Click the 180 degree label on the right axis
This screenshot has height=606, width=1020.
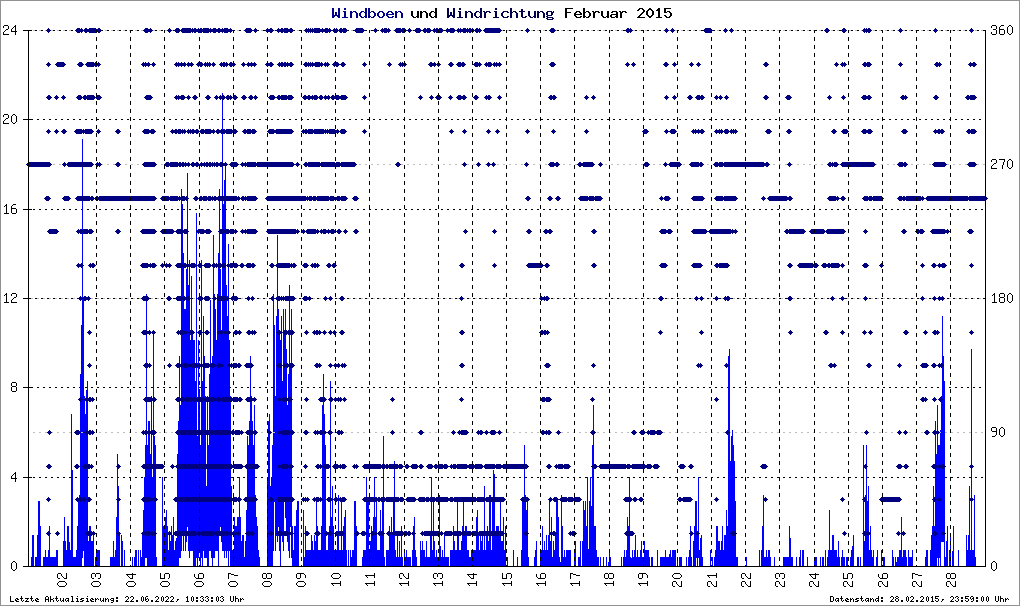pos(1003,298)
